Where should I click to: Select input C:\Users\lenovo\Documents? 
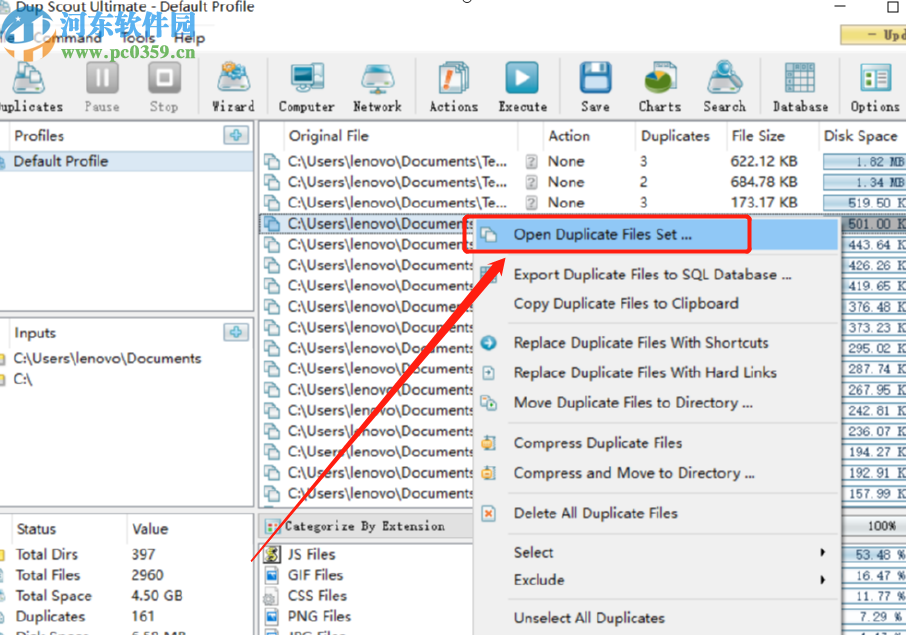coord(107,359)
